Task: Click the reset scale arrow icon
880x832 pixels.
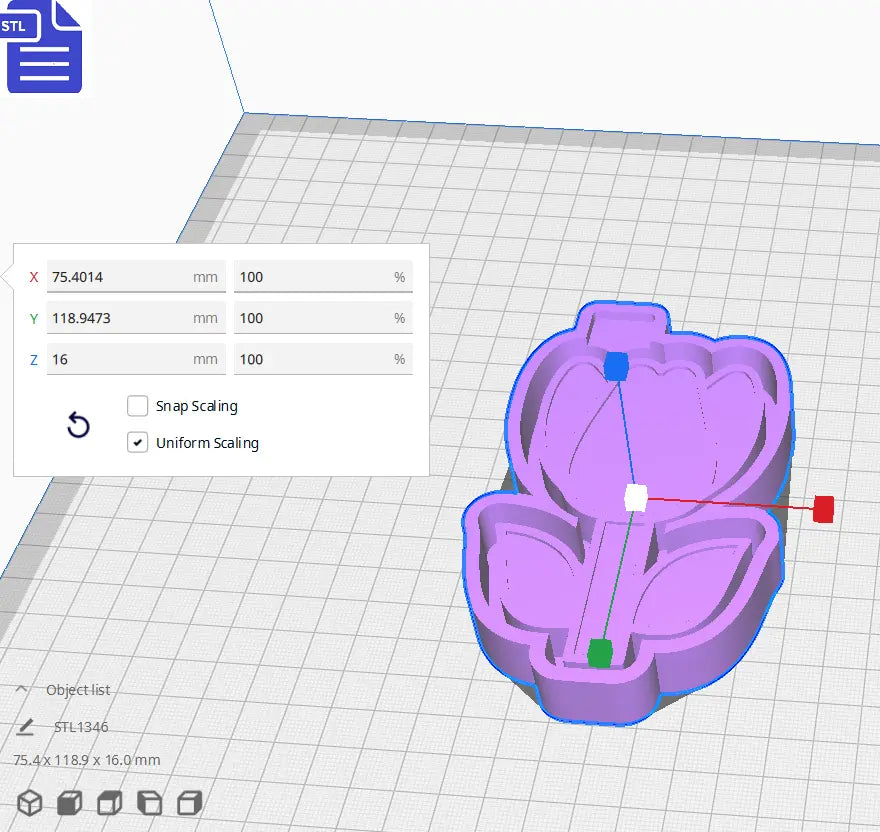Action: 78,425
